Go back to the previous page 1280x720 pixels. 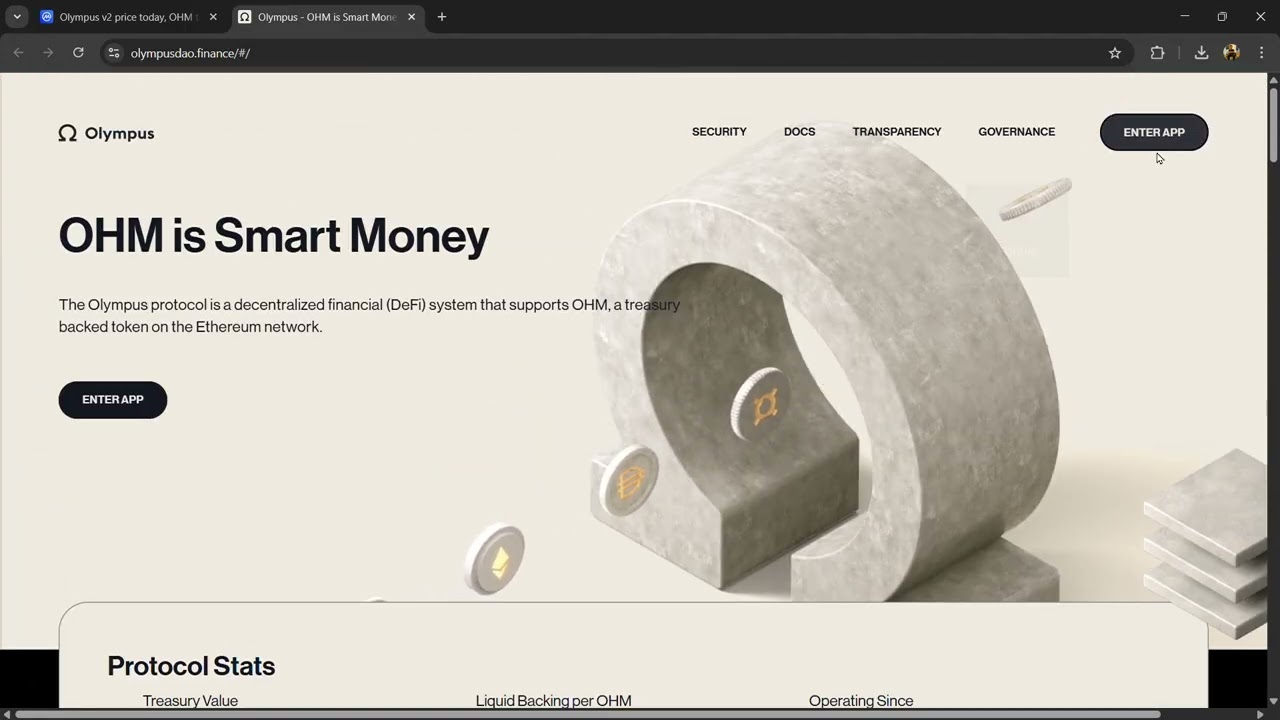pyautogui.click(x=18, y=53)
